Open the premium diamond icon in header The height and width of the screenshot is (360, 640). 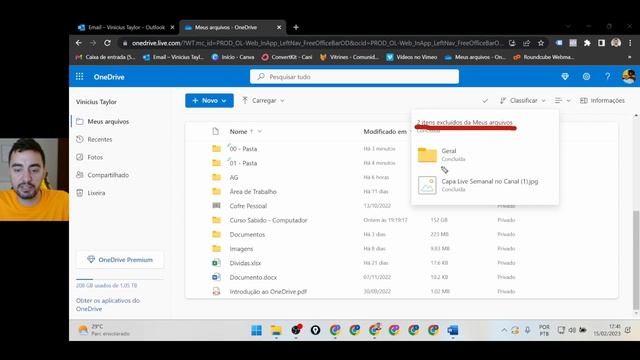pyautogui.click(x=565, y=76)
